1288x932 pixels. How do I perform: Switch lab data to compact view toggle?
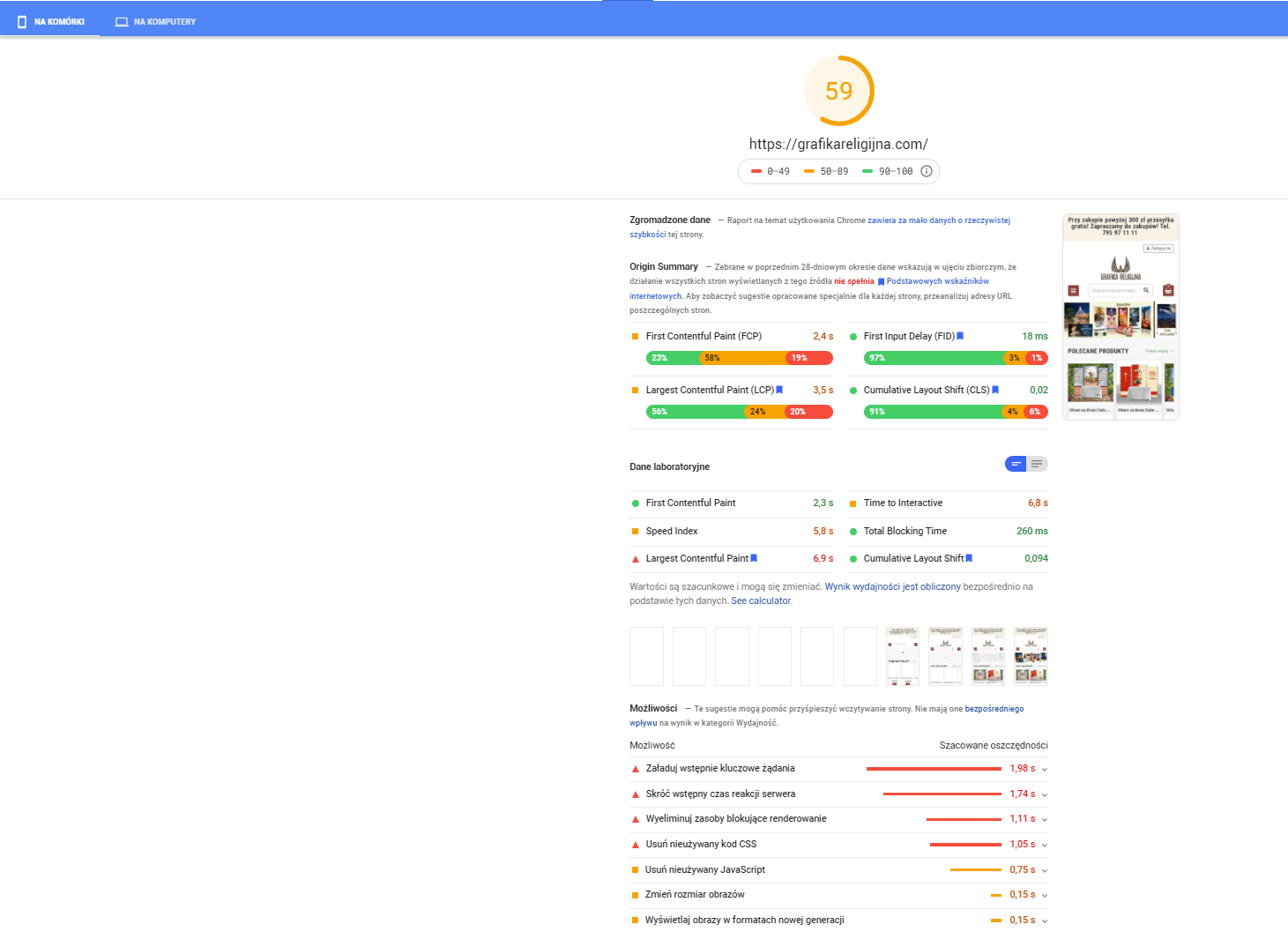1016,464
